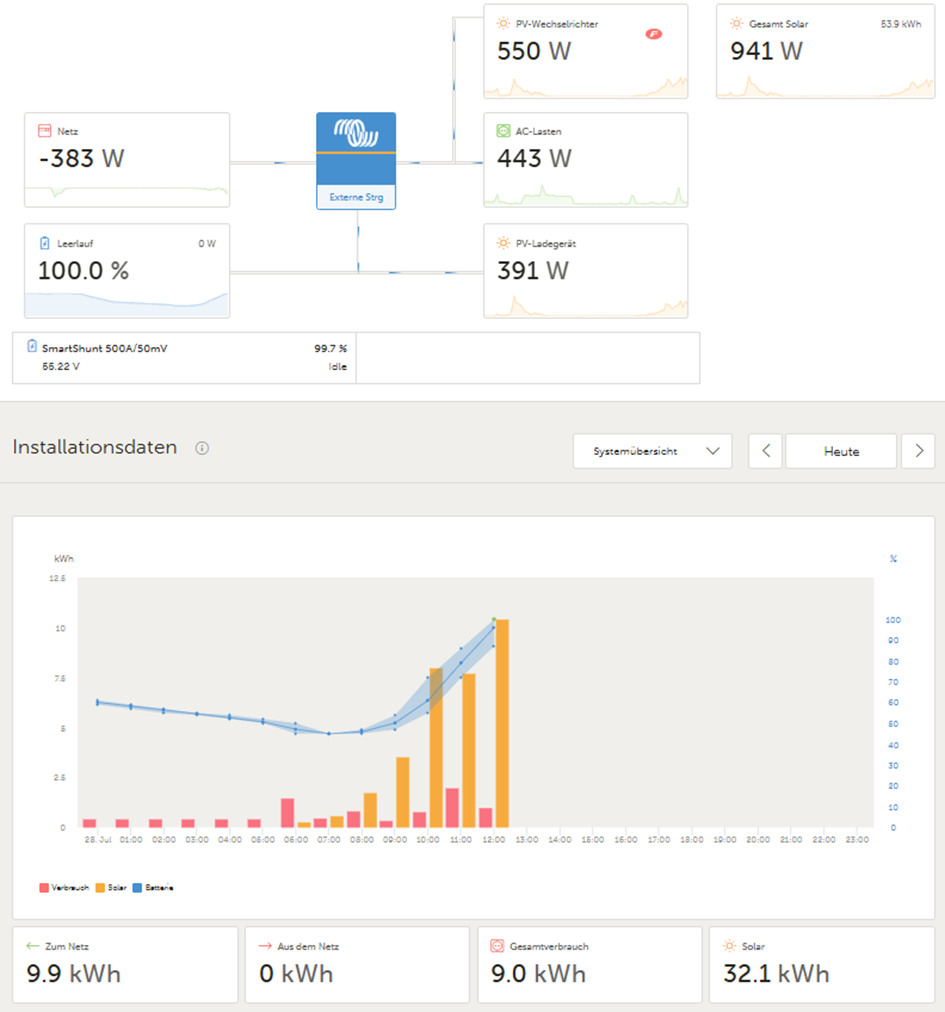Open the SmartShunt 500A/50mV row

coord(184,358)
